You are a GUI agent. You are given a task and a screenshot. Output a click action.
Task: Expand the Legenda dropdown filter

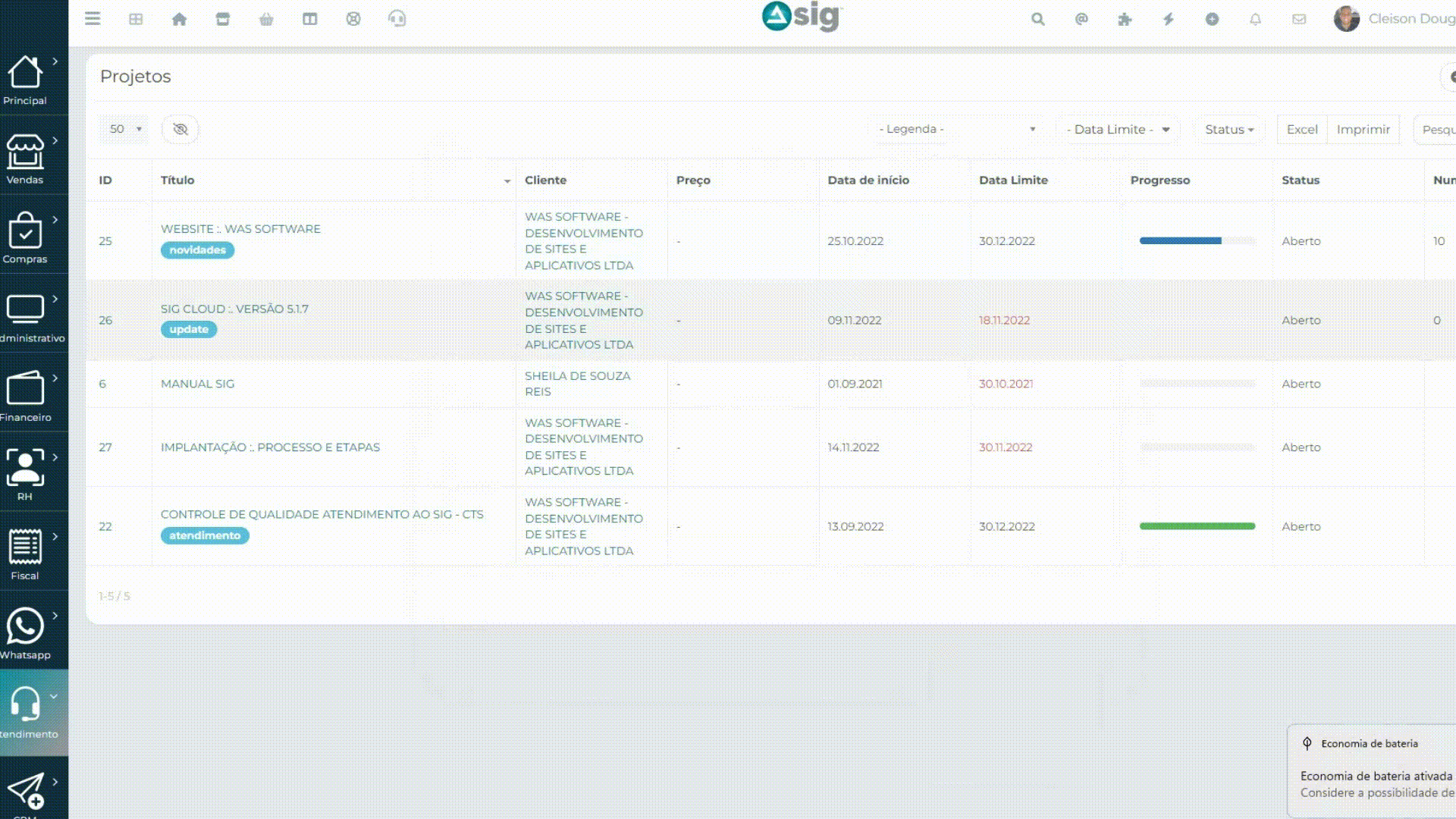[956, 129]
